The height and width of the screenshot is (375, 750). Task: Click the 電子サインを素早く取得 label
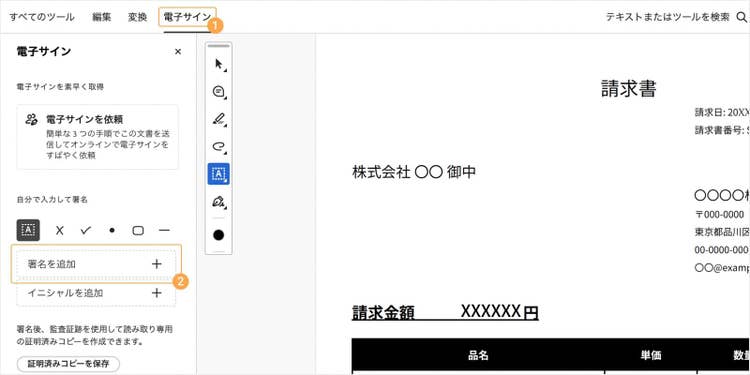(60, 87)
